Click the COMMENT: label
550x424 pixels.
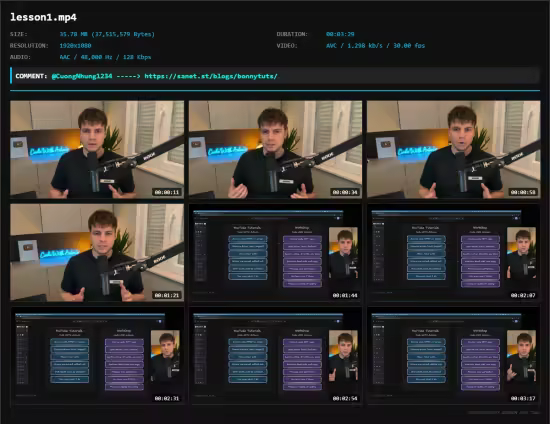point(31,76)
